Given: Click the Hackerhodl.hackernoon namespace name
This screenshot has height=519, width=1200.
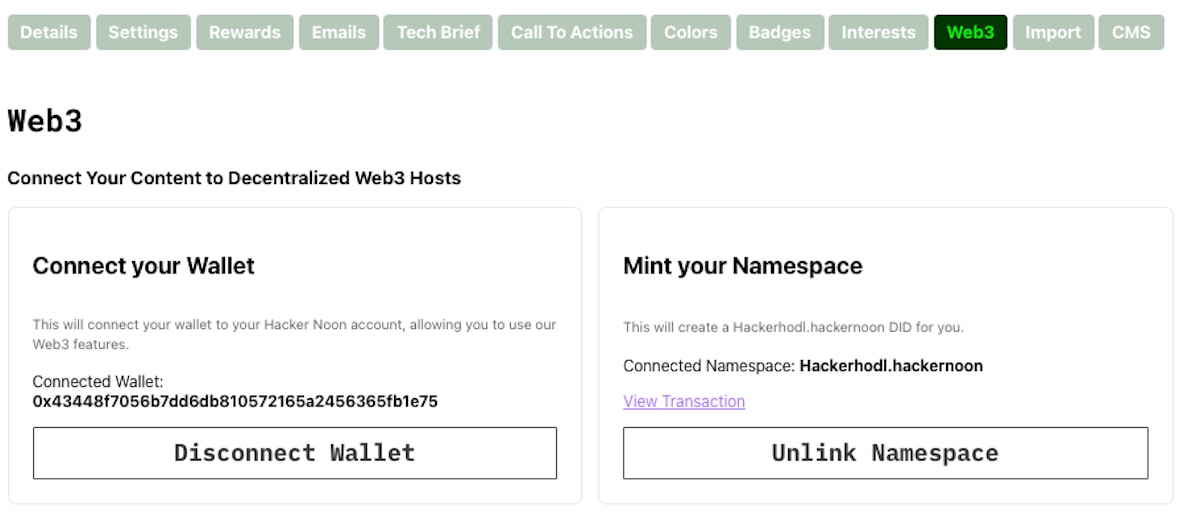Looking at the screenshot, I should click(x=891, y=366).
